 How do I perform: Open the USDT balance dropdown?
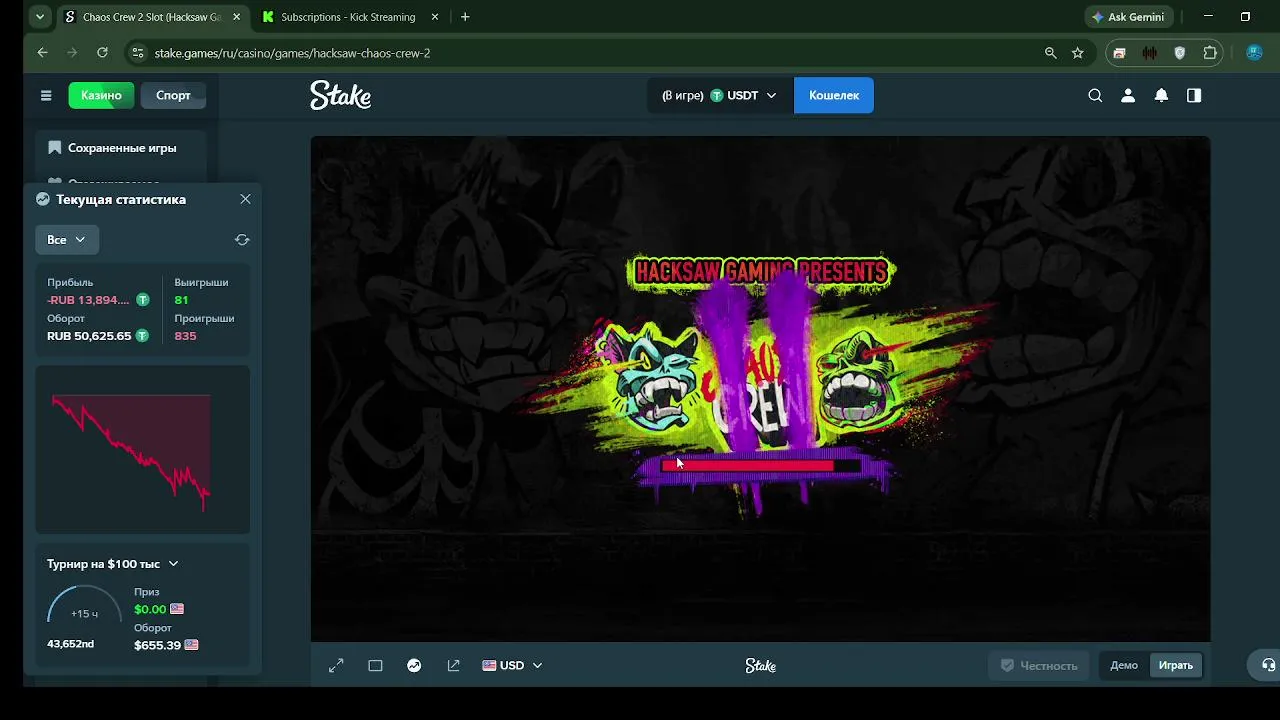click(x=720, y=95)
